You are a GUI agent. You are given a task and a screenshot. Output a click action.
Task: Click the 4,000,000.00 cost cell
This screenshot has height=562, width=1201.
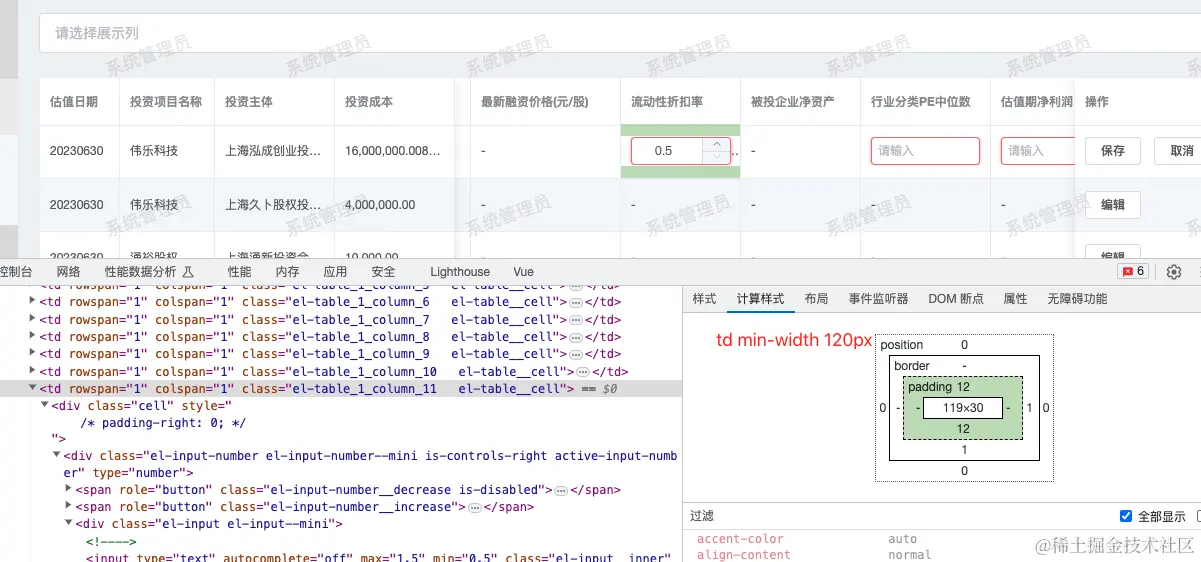(x=380, y=205)
